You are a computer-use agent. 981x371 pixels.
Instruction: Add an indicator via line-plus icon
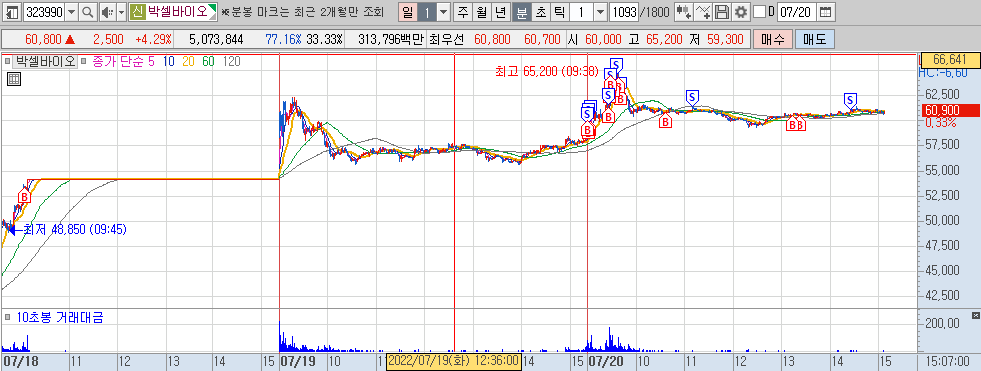(704, 11)
